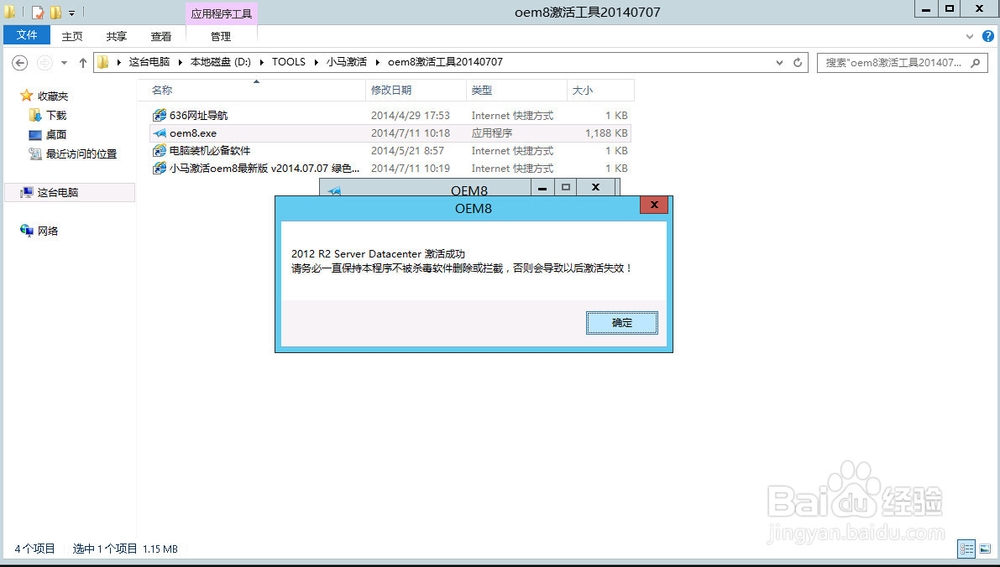Screen dimensions: 1000x567
Task: Select TOOLS breadcrumb segment
Action: 288,62
